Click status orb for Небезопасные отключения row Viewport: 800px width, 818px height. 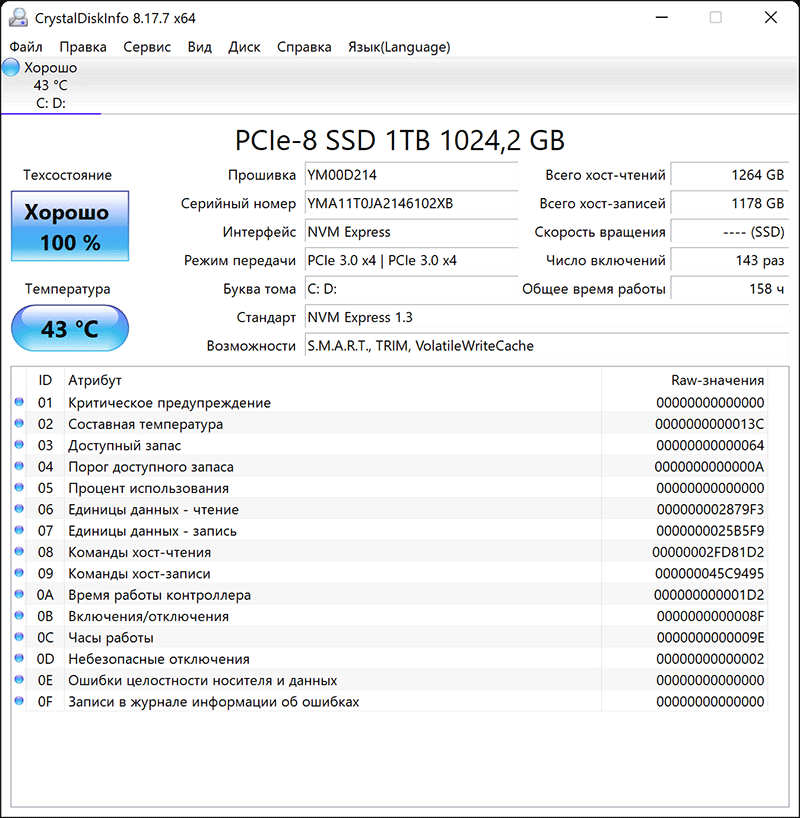(x=19, y=658)
